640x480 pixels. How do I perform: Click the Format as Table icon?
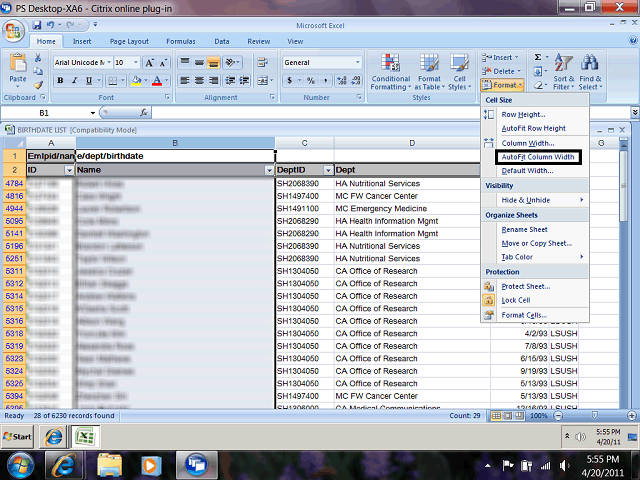(429, 70)
